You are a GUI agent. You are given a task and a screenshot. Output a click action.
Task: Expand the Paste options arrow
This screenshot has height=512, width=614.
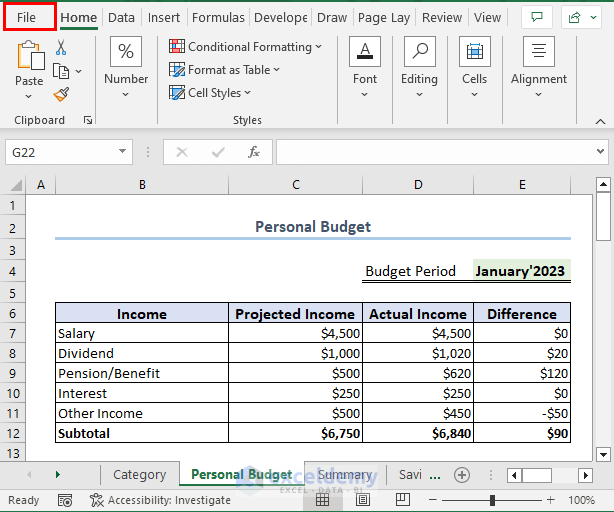[x=29, y=96]
